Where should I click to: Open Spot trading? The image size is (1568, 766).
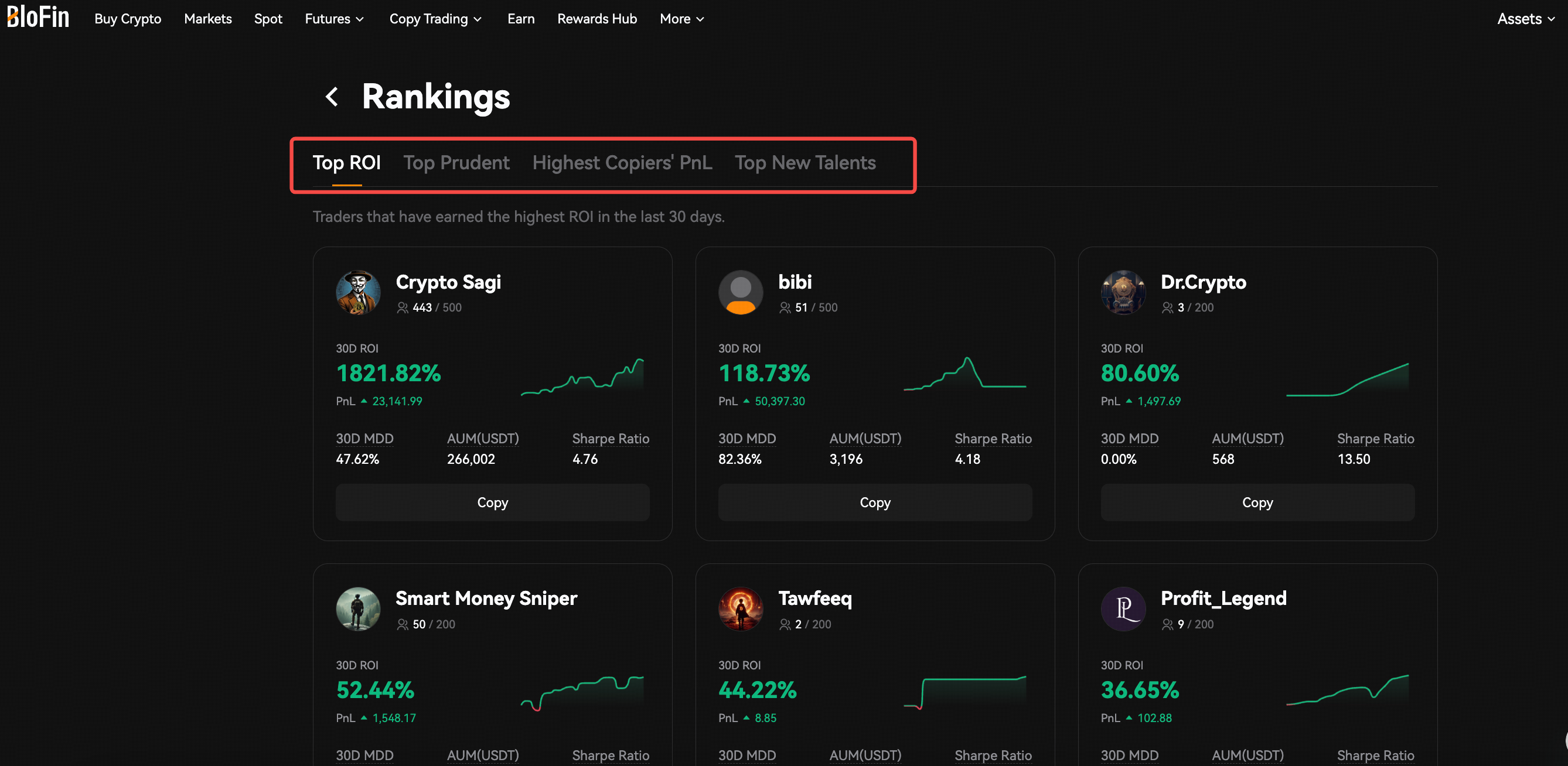pos(268,19)
